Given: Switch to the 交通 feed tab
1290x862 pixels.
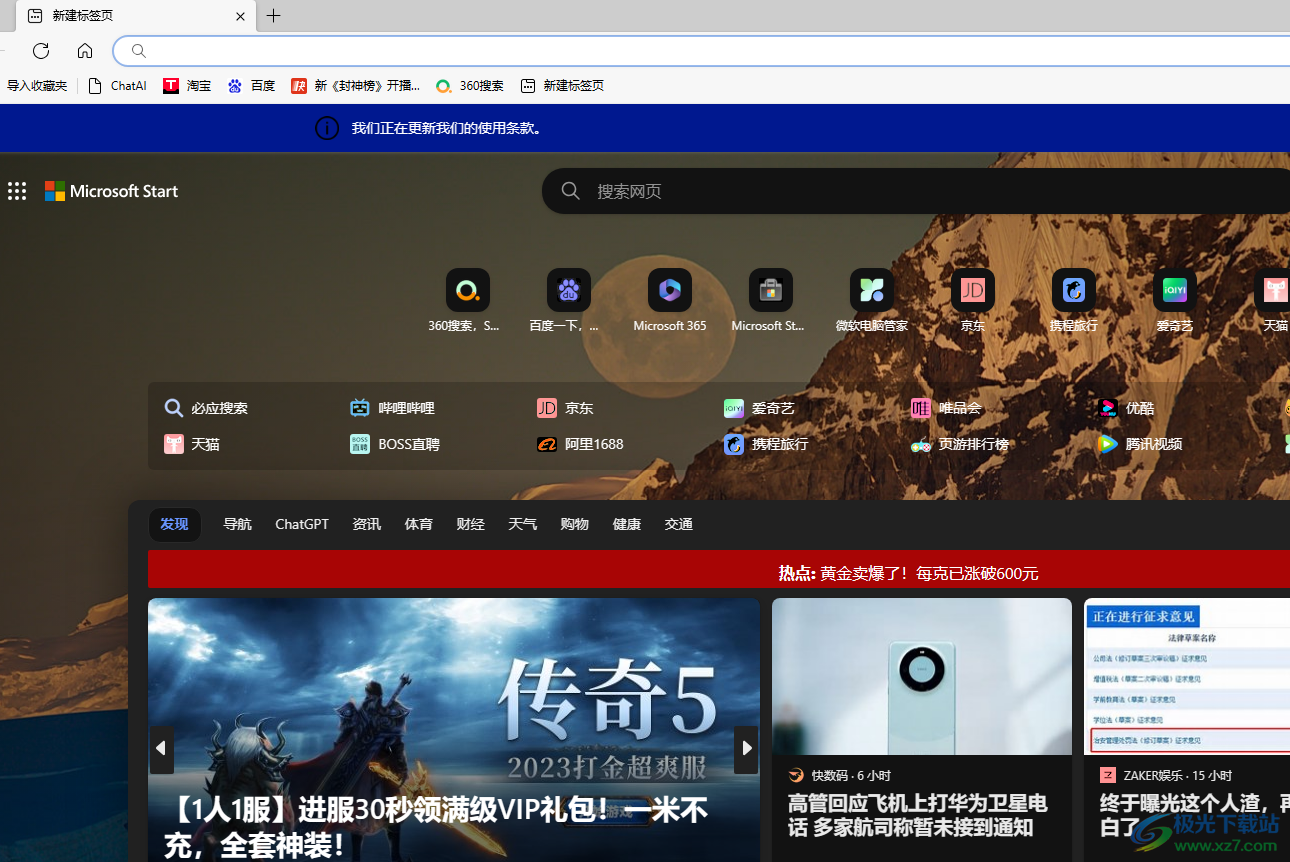Looking at the screenshot, I should coord(678,524).
